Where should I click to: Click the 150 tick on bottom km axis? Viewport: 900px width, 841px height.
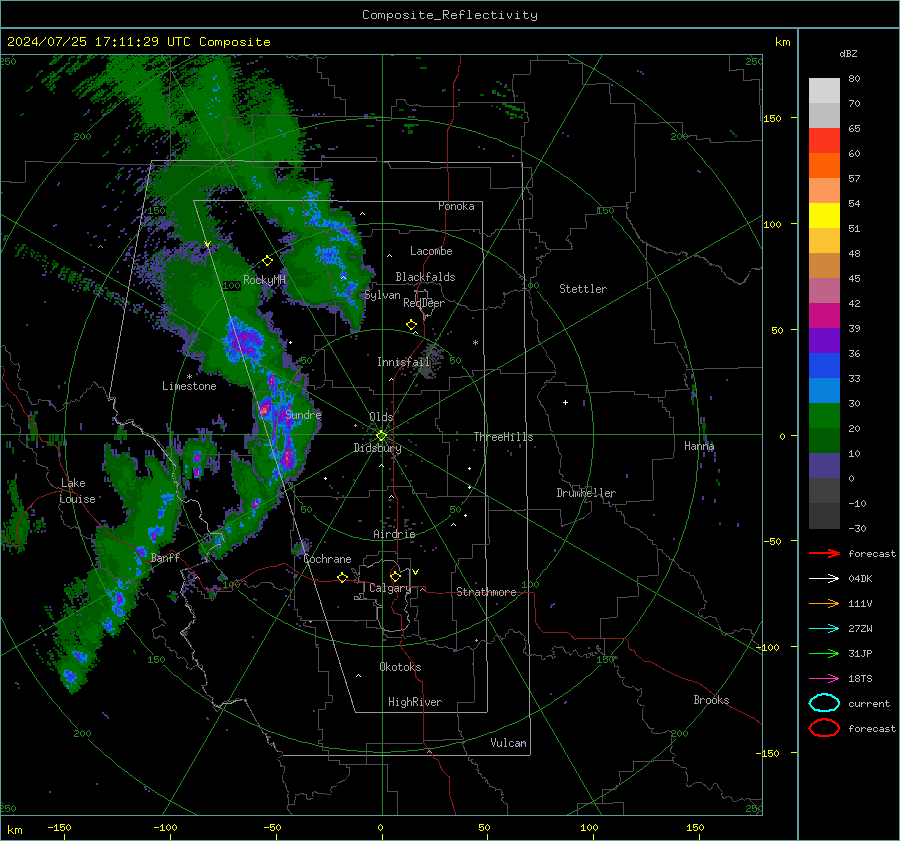pyautogui.click(x=695, y=827)
